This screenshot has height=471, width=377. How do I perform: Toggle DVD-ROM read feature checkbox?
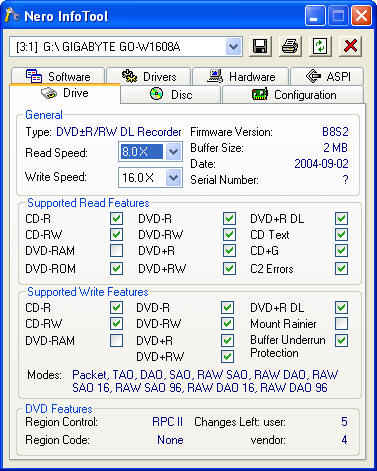point(116,268)
